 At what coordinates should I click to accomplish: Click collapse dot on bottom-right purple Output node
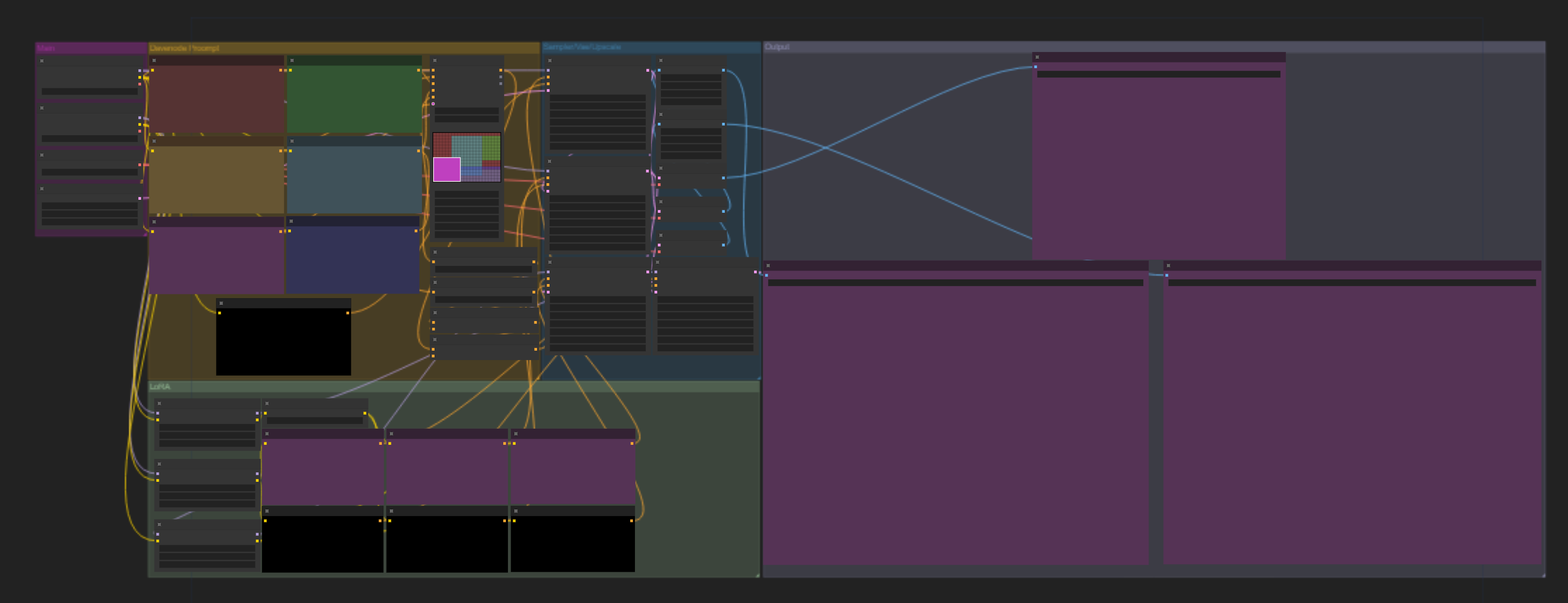tap(1168, 266)
